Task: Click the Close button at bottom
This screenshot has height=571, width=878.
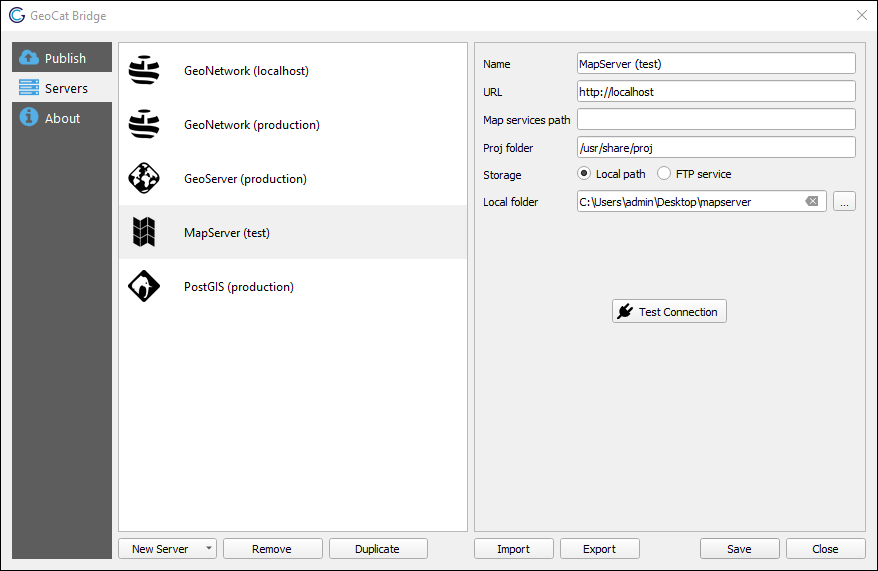Action: 825,549
